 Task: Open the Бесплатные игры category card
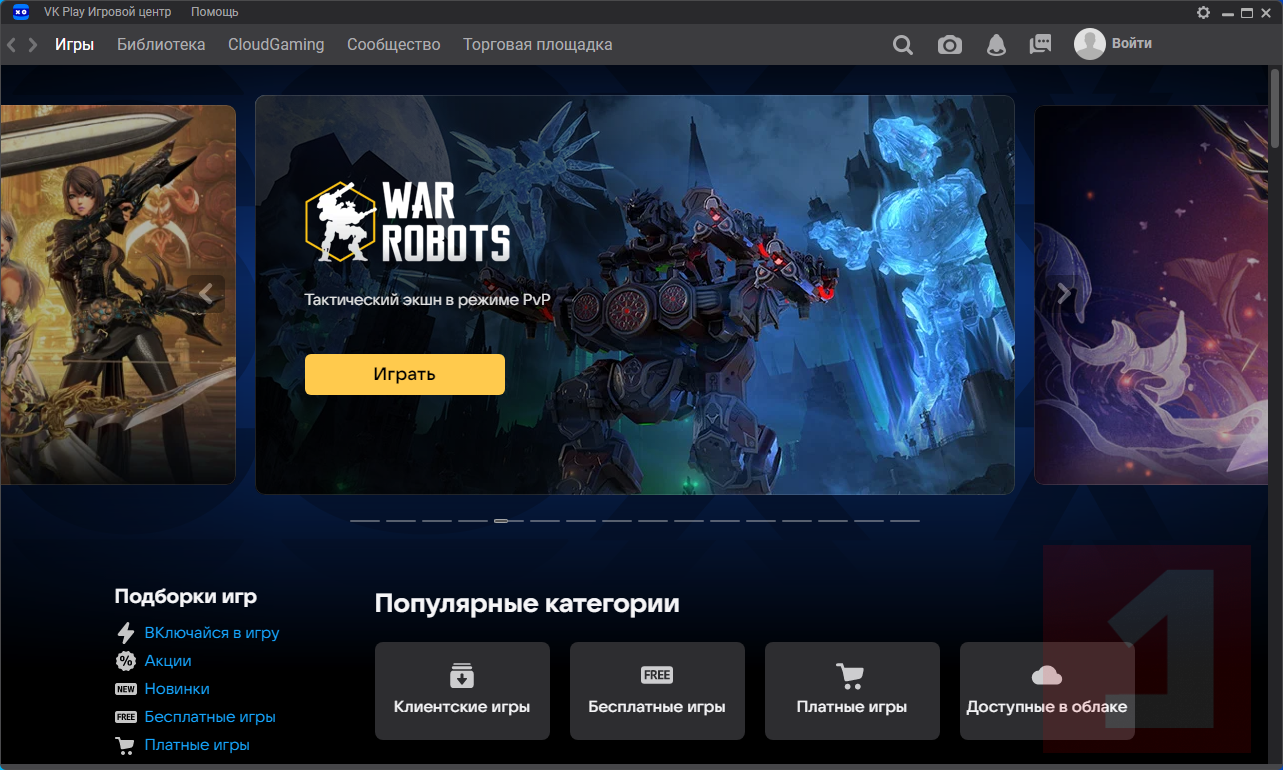coord(657,691)
